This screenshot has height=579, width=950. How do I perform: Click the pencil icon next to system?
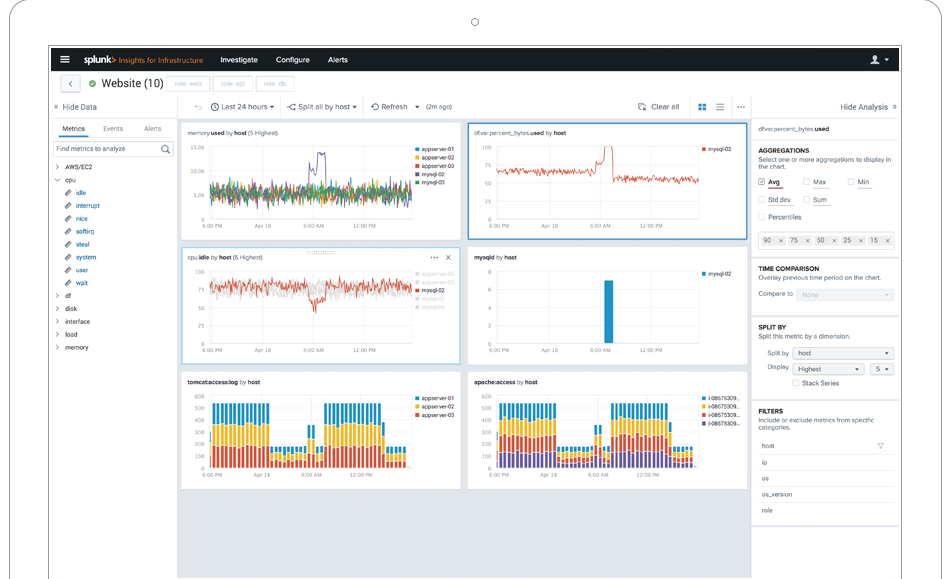(x=68, y=257)
